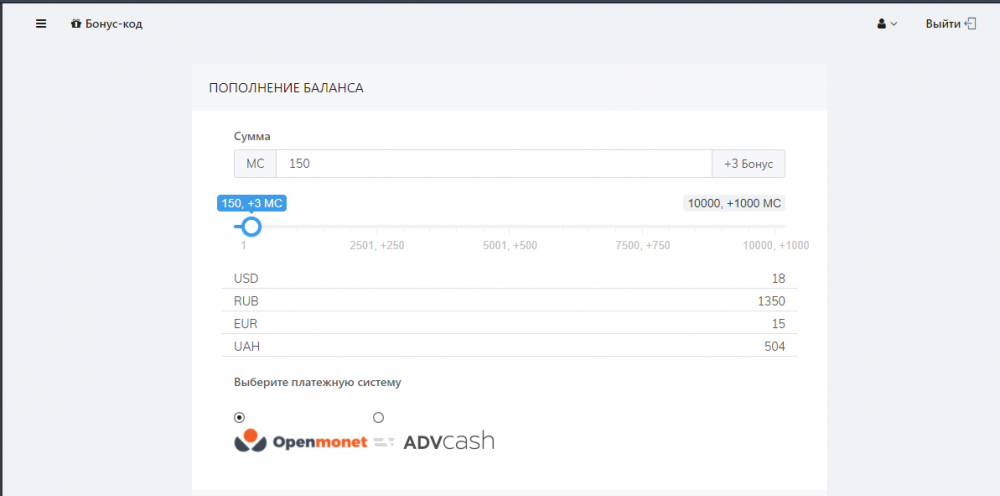
Task: Click the exit door icon after Выйти
Action: [x=970, y=24]
